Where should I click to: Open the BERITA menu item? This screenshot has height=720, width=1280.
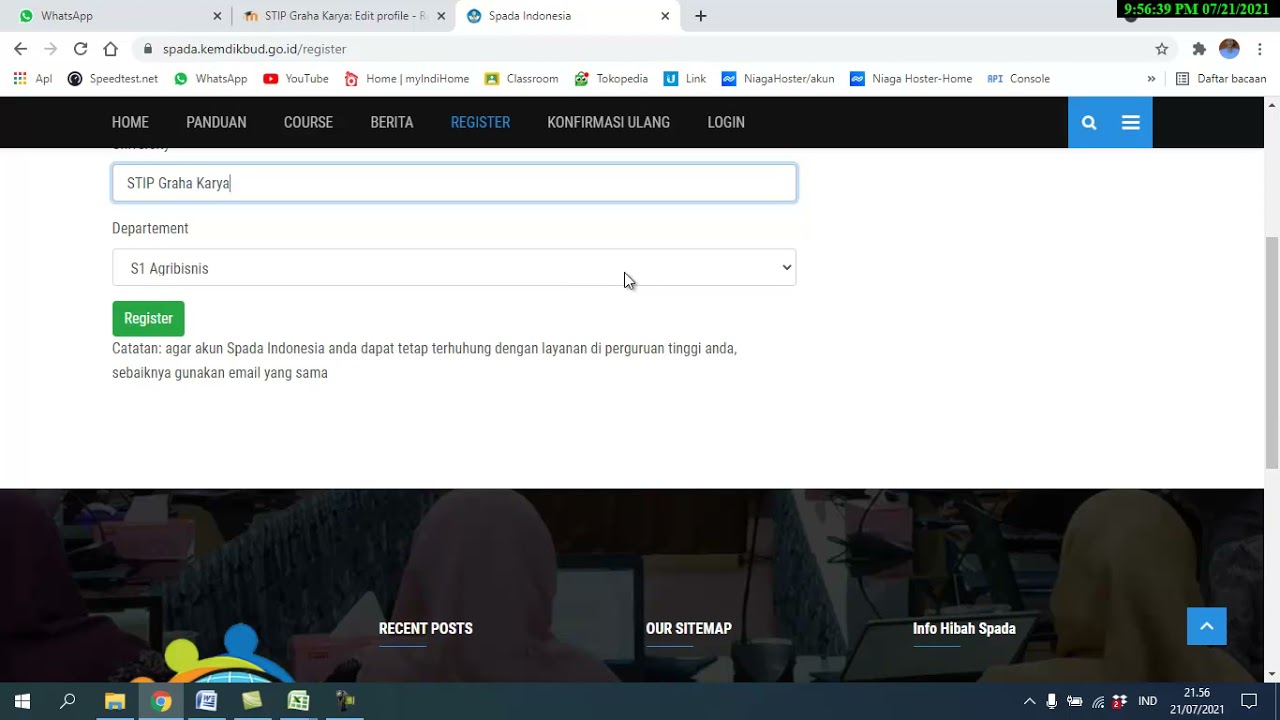pyautogui.click(x=392, y=122)
